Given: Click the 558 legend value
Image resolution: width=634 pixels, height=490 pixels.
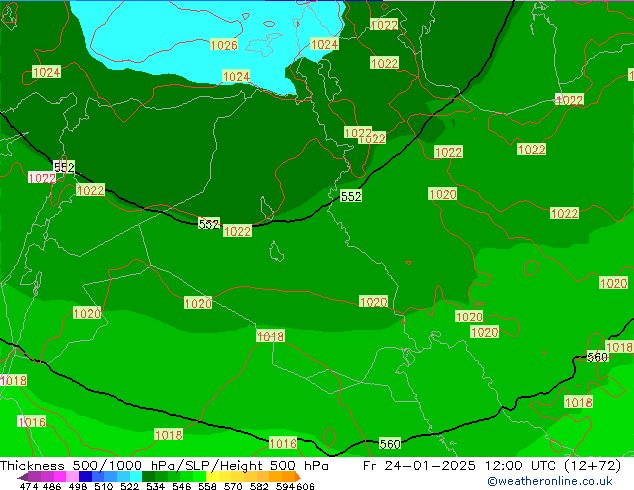Looking at the screenshot, I should (x=207, y=486).
